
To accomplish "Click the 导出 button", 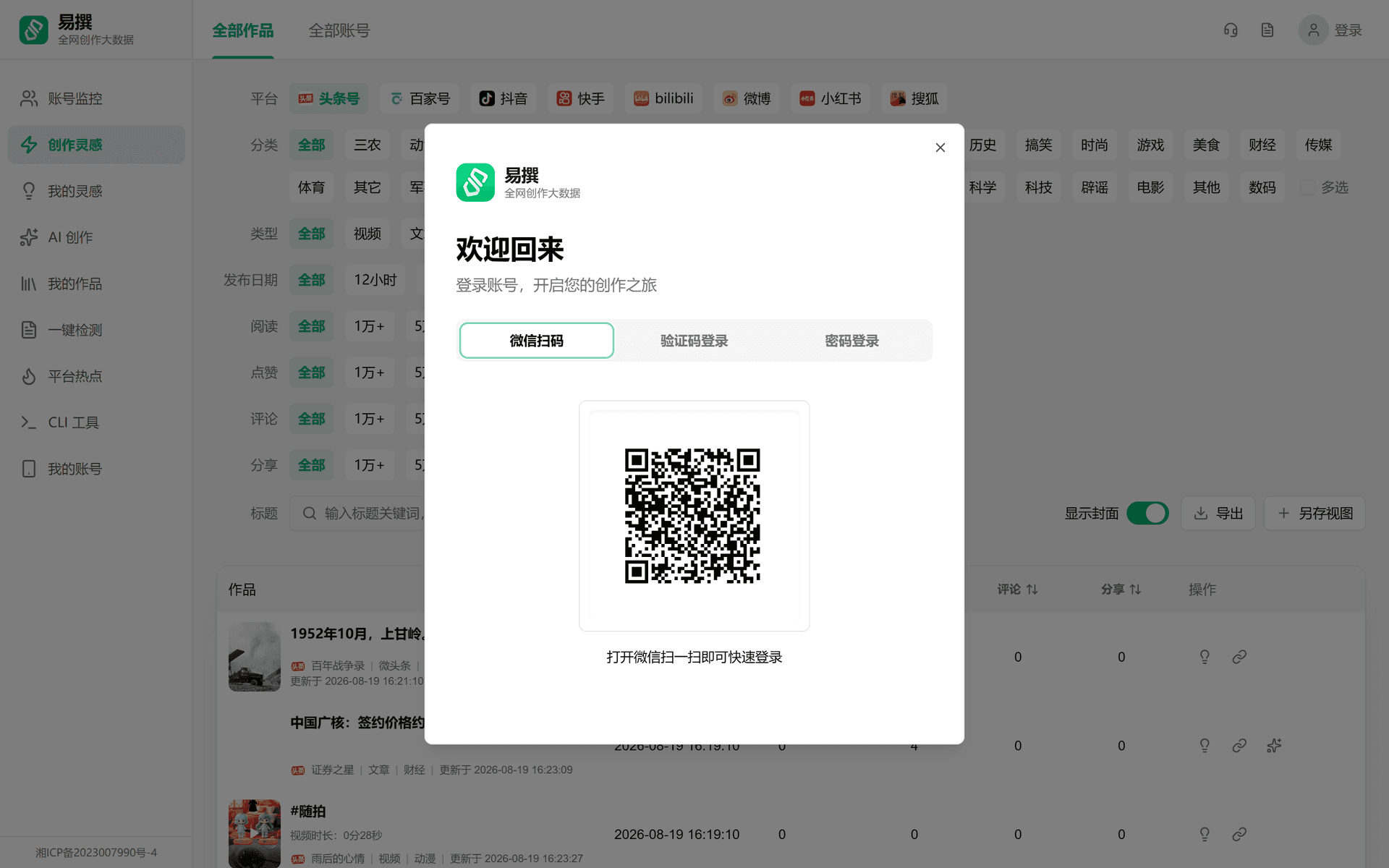I will click(x=1218, y=514).
